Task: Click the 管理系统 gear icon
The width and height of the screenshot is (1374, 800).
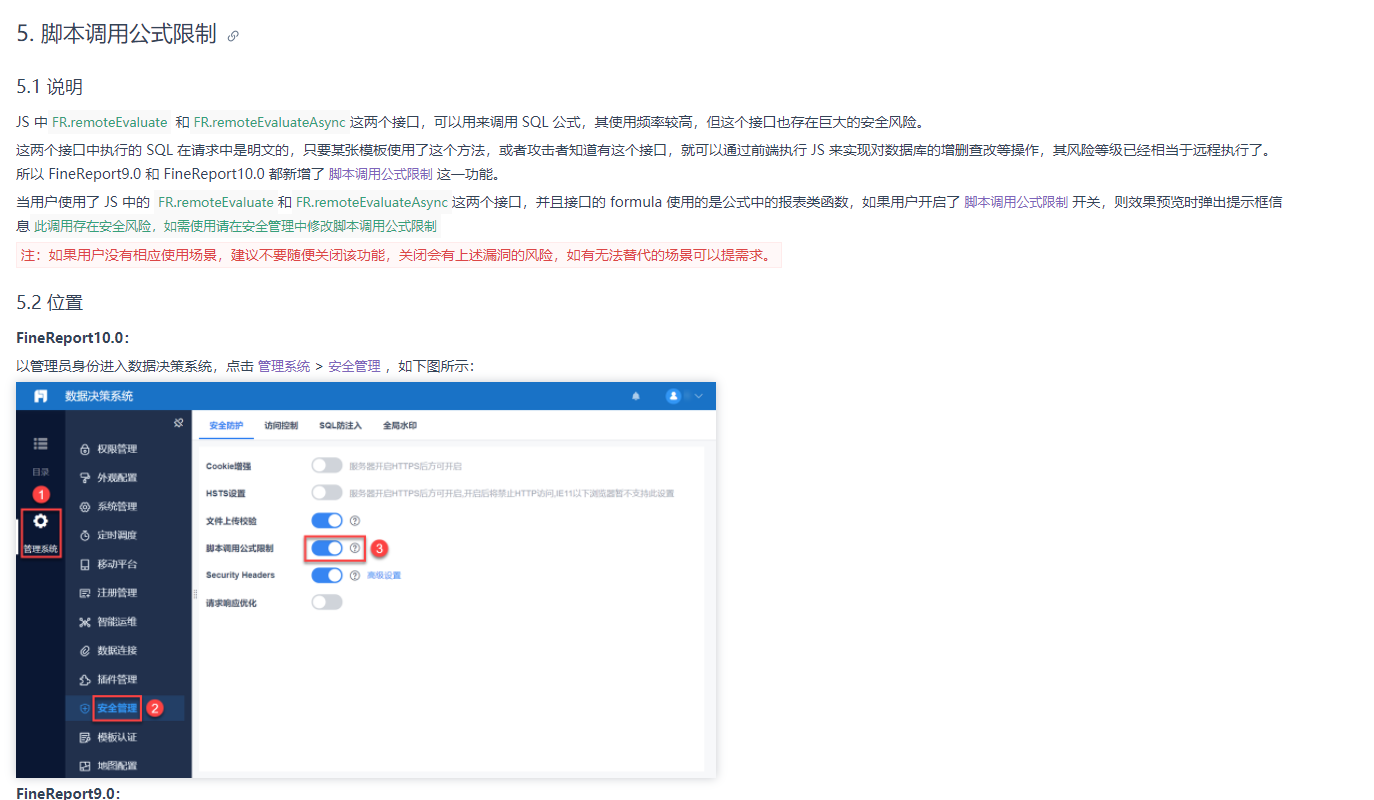Action: pyautogui.click(x=41, y=521)
